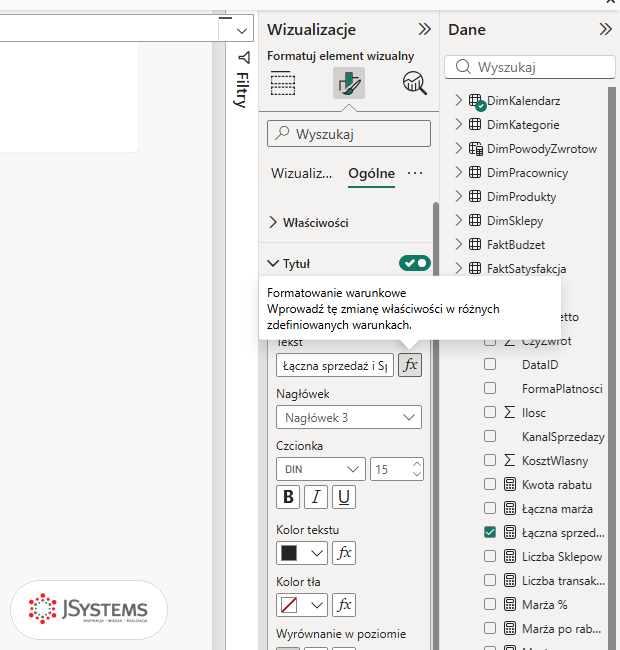Click the Wyszukaj field in format pane

pyautogui.click(x=349, y=133)
